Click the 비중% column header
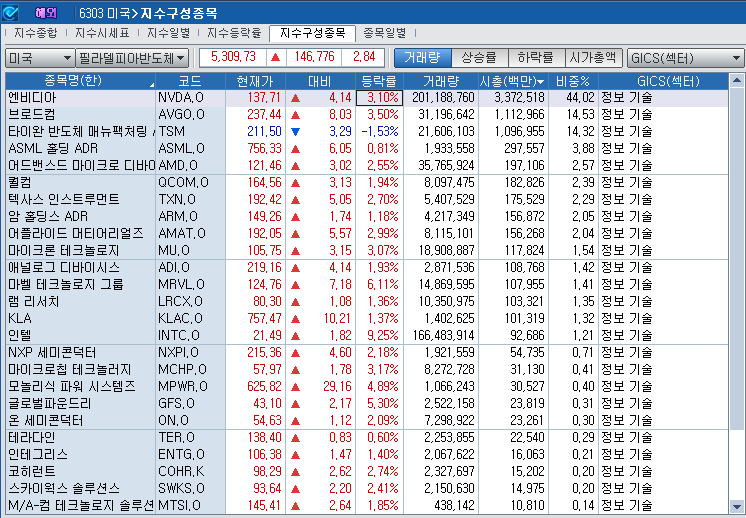Image resolution: width=746 pixels, height=518 pixels. 573,81
